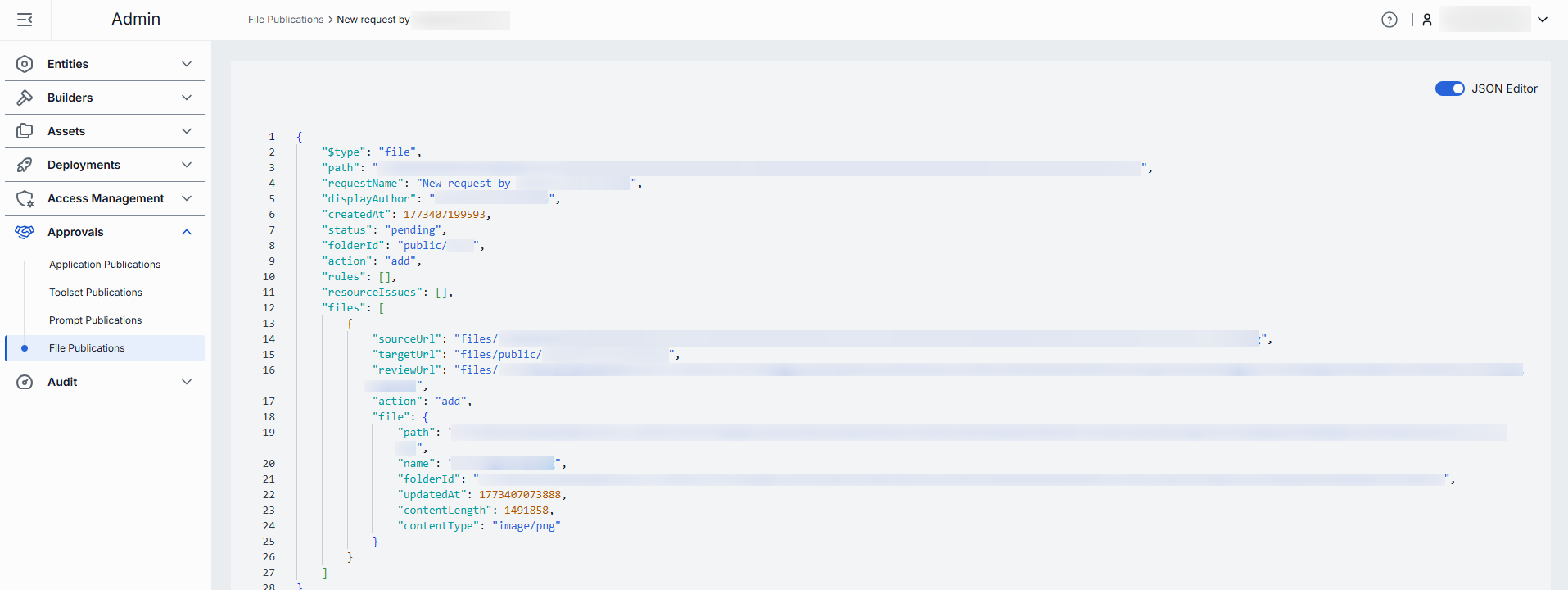Click the Access Management shield icon
This screenshot has width=1568, height=590.
point(25,198)
